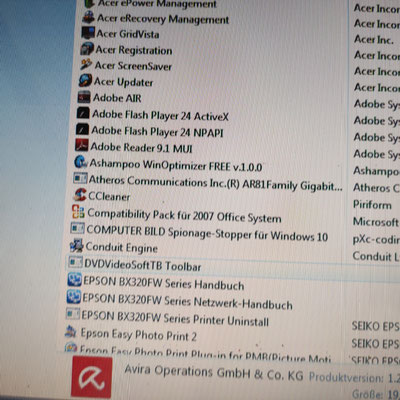Viewport: 400px width, 400px height.
Task: Select Adobe Flash Player 24 NPAPI
Action: [157, 131]
